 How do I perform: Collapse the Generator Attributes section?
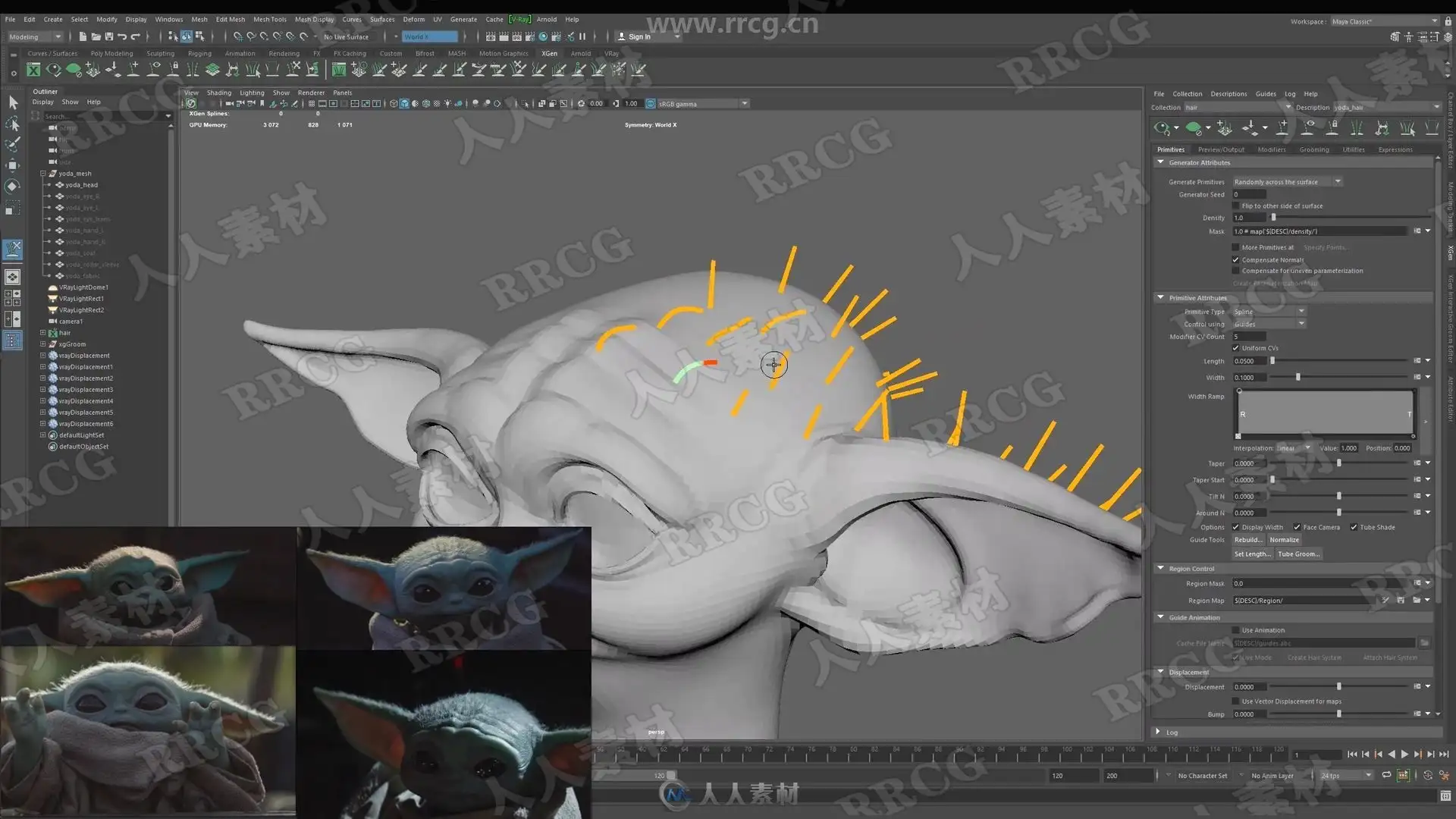[1160, 162]
